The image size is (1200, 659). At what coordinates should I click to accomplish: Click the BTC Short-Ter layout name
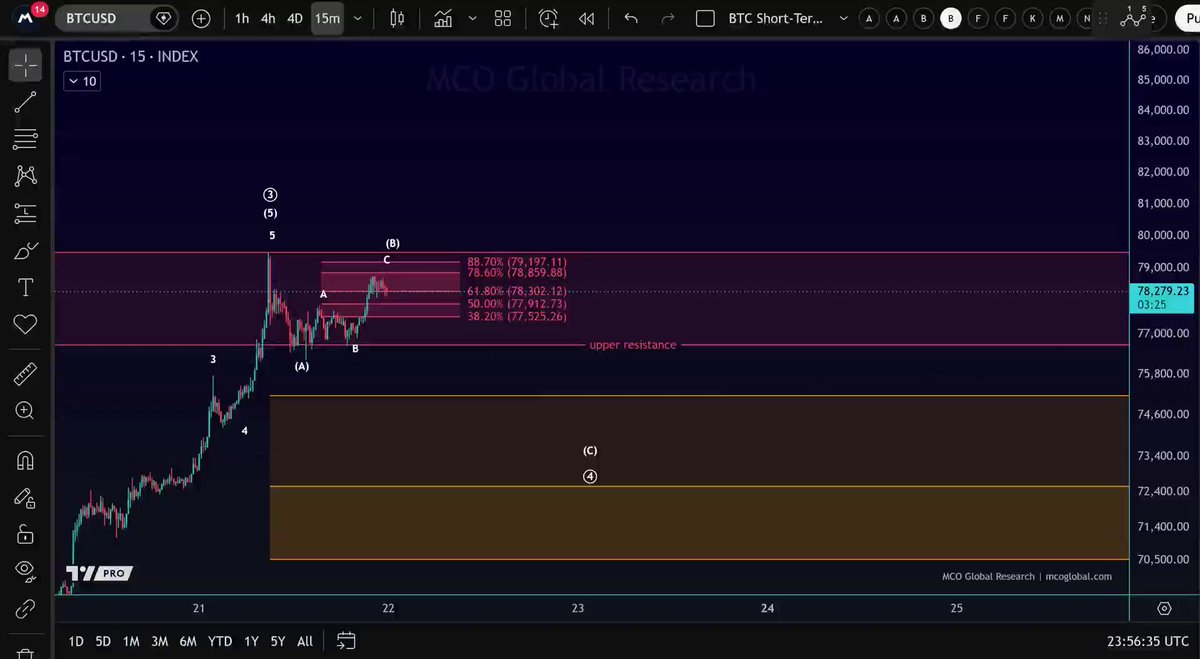pyautogui.click(x=775, y=18)
